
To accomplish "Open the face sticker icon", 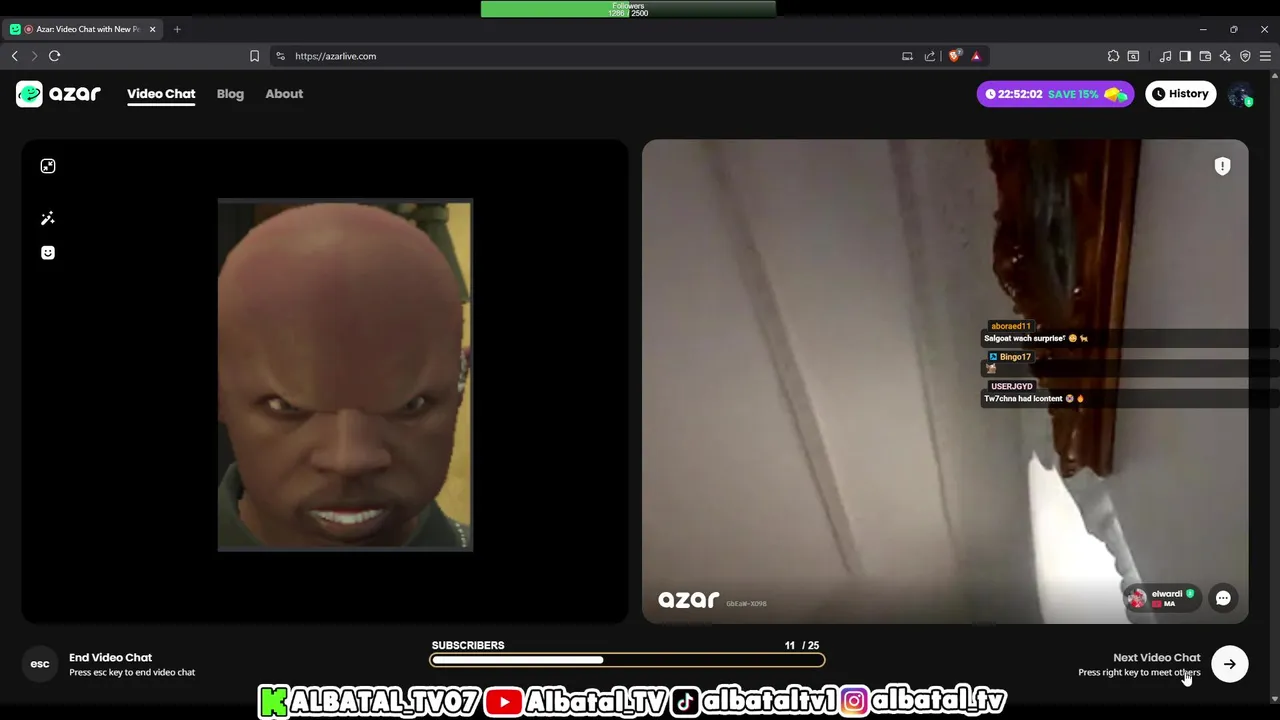I will point(48,253).
